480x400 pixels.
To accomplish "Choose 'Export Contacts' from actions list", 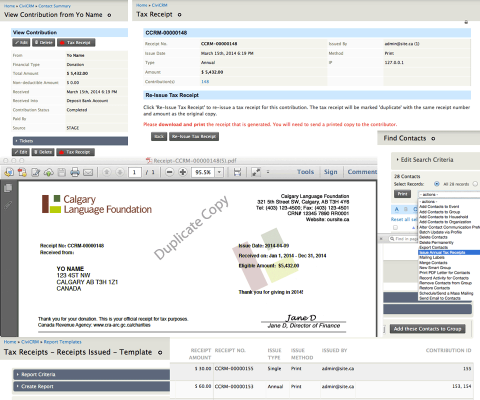I will coord(433,247).
